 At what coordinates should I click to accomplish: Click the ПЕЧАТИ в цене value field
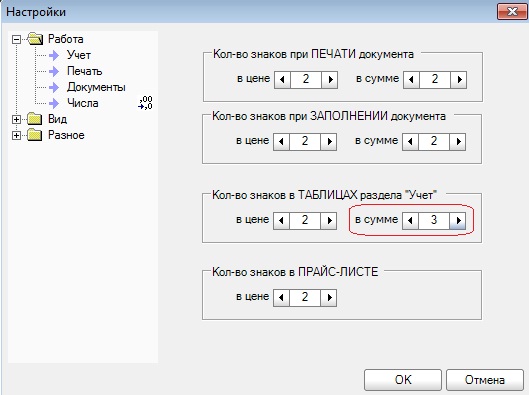pyautogui.click(x=306, y=80)
